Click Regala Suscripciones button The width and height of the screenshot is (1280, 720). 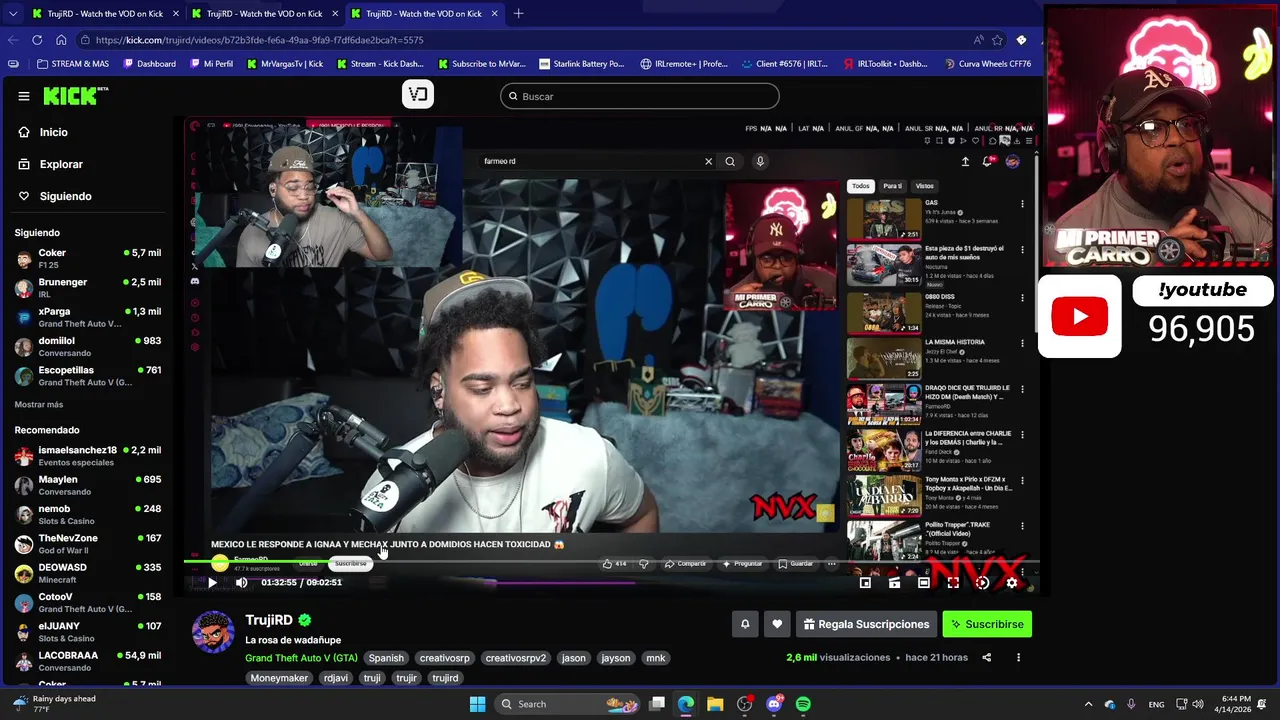(x=866, y=624)
